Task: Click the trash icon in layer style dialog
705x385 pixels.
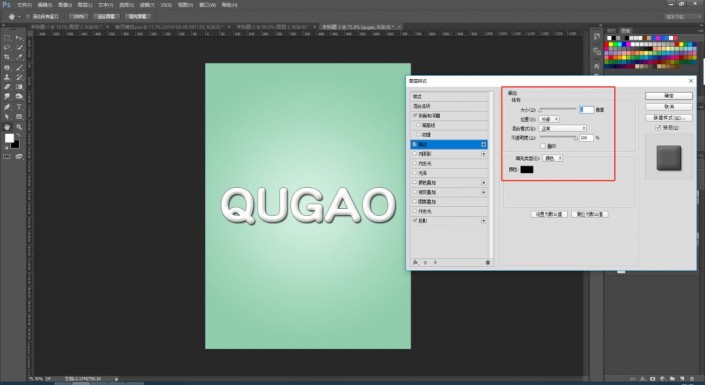Action: click(x=488, y=262)
